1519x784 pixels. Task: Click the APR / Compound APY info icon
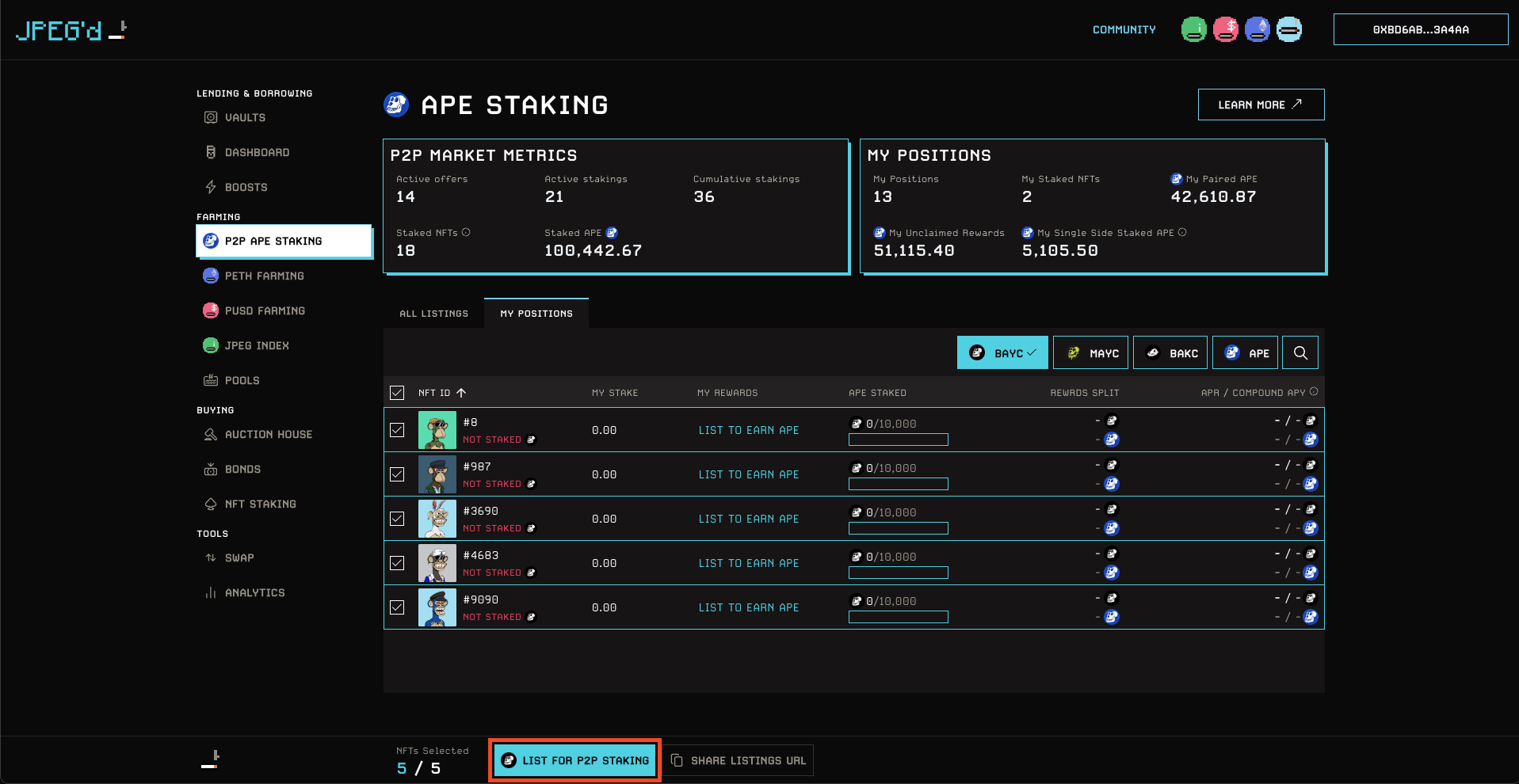click(x=1314, y=392)
